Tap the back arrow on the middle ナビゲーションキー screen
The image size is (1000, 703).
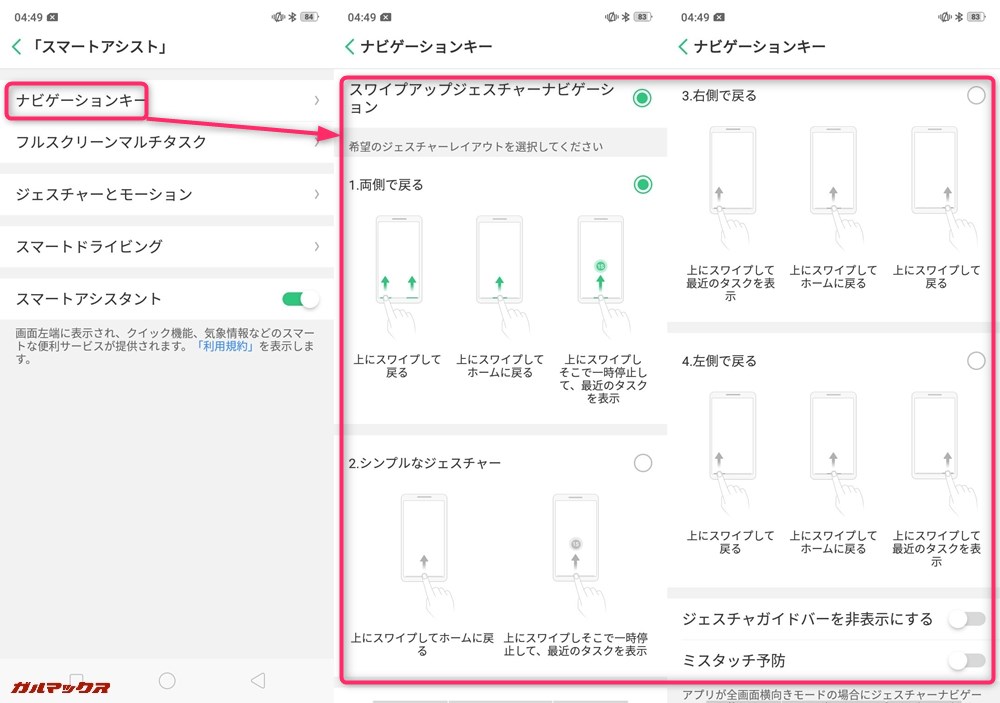tap(350, 46)
